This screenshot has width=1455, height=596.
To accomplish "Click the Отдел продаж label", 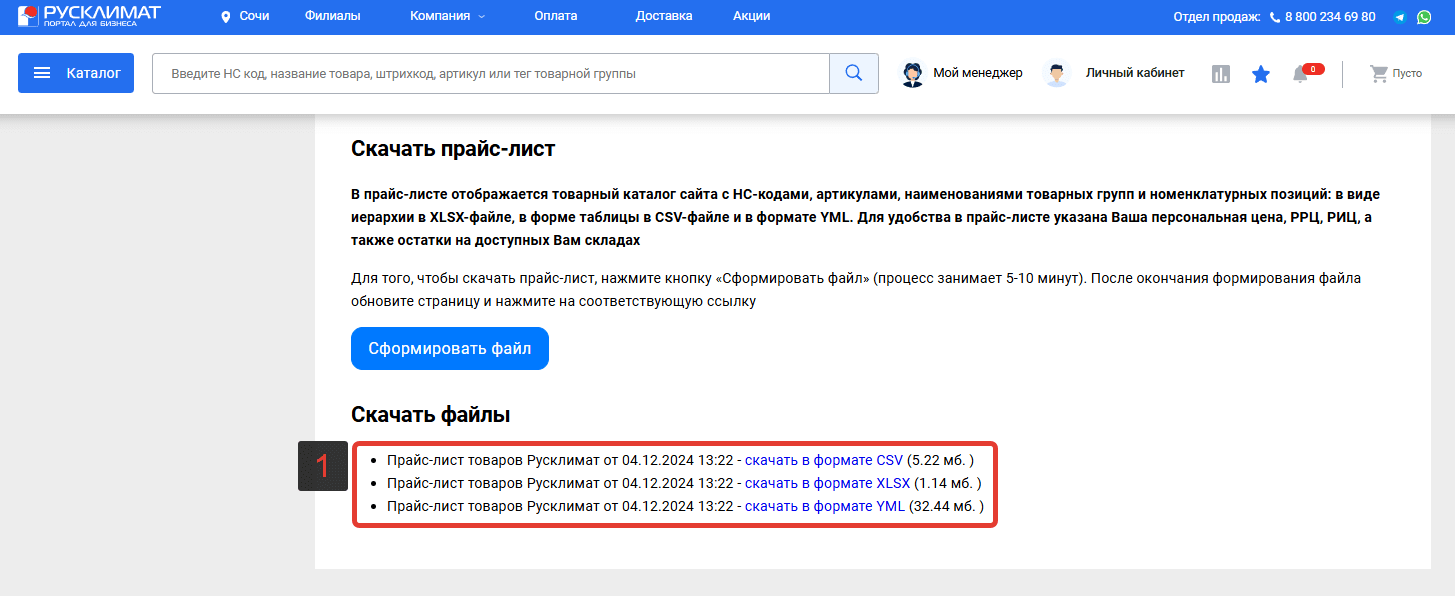I will point(1217,17).
